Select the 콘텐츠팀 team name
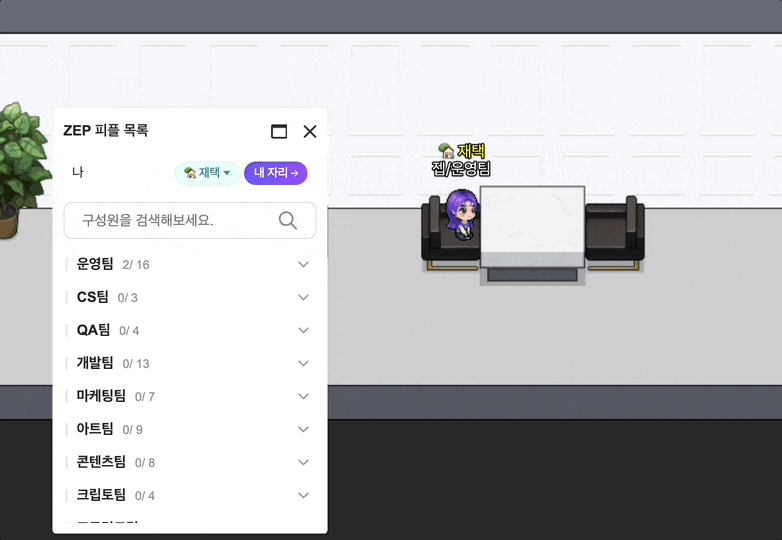 click(101, 462)
